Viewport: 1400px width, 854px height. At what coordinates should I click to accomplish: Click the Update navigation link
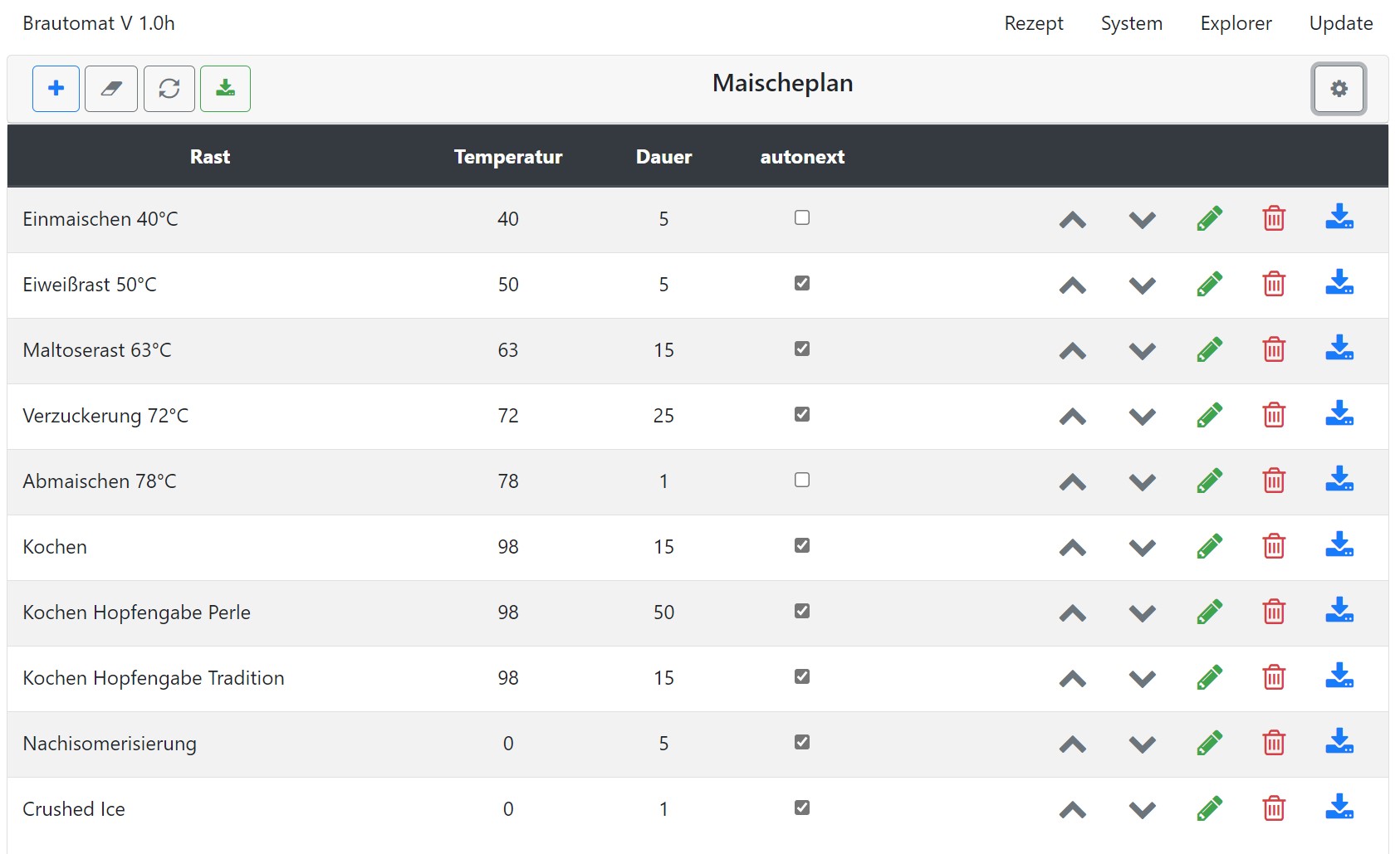[x=1340, y=23]
